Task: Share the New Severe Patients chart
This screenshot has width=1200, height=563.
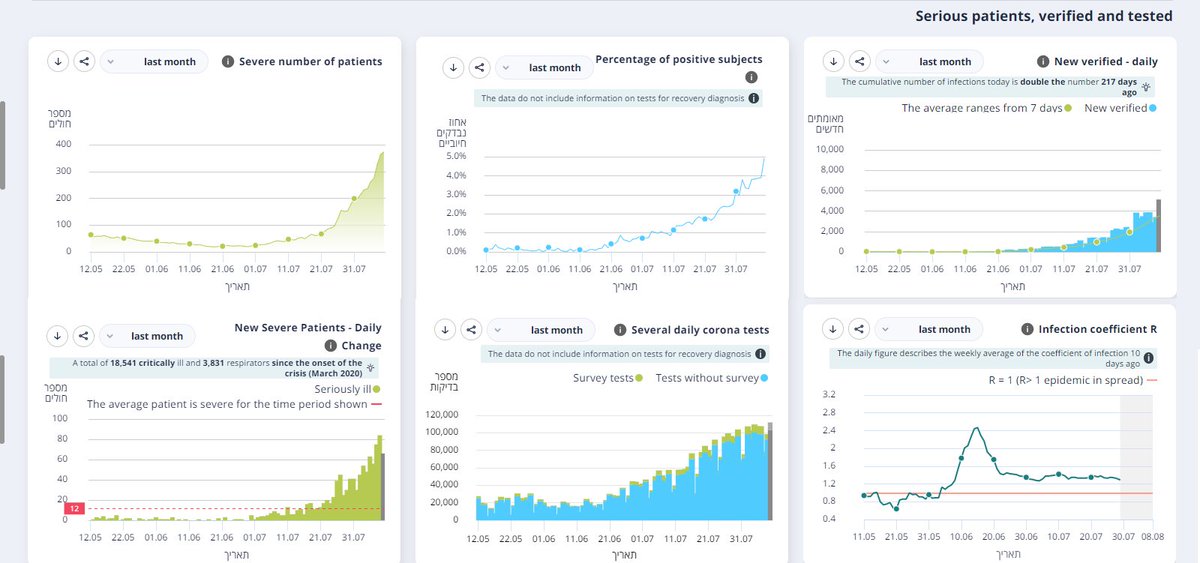Action: coord(84,336)
